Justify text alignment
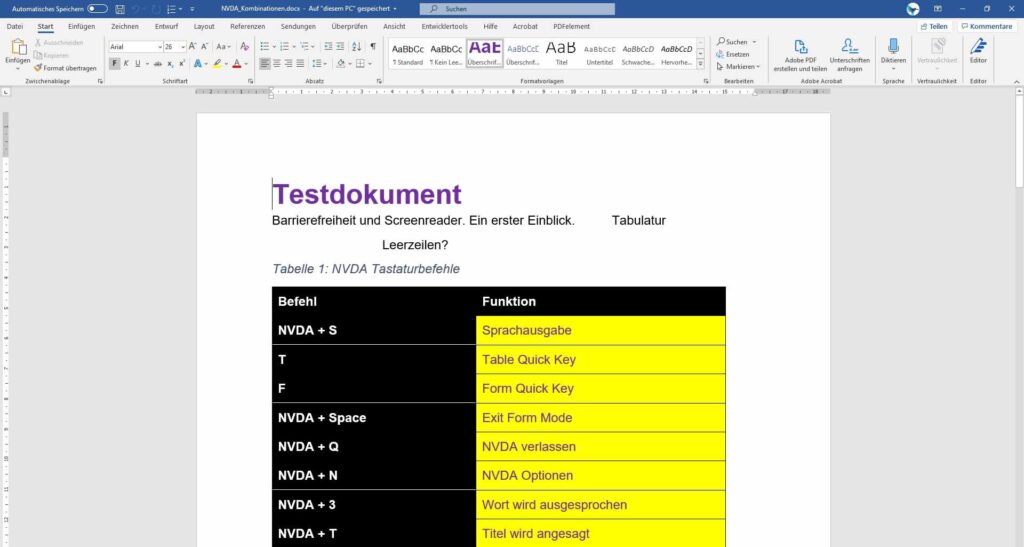 pos(300,63)
